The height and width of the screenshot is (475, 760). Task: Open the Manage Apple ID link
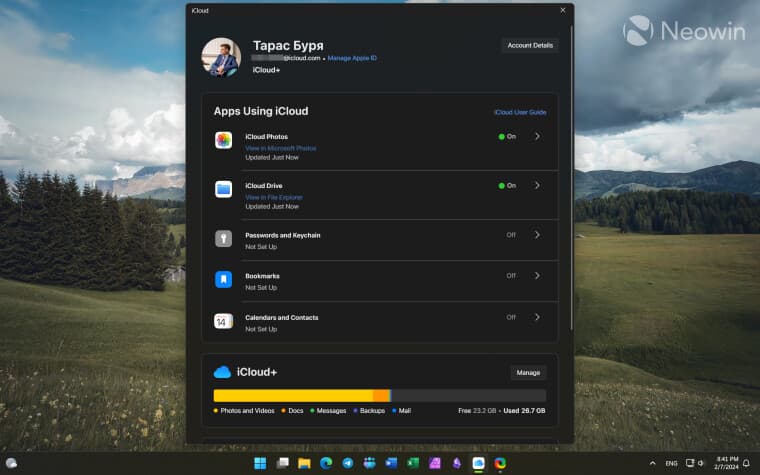(352, 58)
